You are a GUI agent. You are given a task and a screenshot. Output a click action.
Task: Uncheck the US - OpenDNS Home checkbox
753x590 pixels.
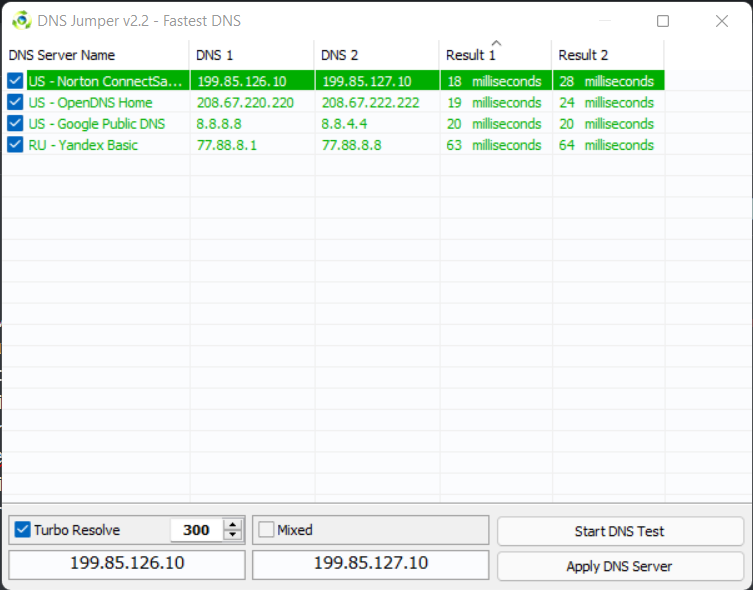coord(15,102)
